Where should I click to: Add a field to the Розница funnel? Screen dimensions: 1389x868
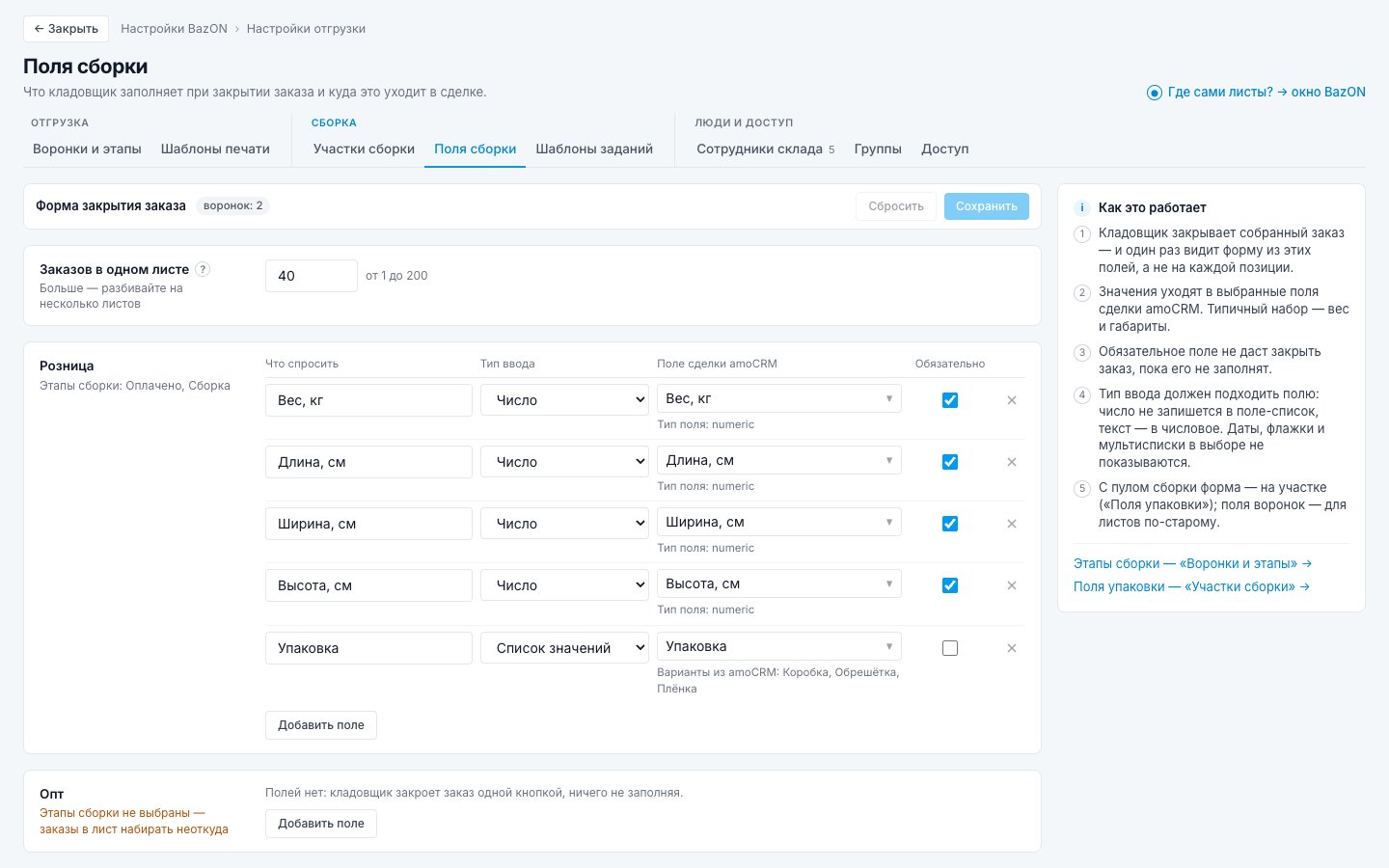point(321,725)
